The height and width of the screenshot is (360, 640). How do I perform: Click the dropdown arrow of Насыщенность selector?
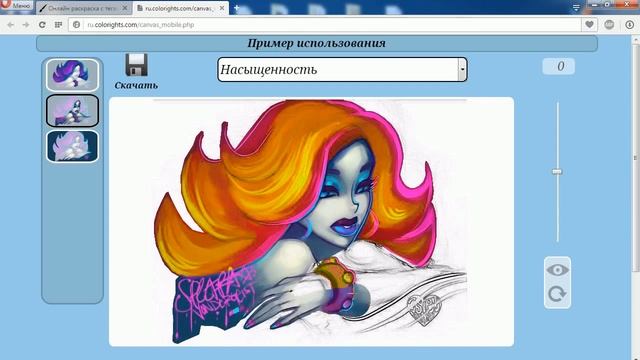[462, 69]
